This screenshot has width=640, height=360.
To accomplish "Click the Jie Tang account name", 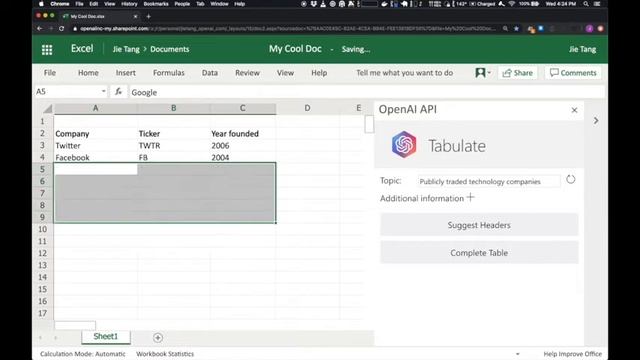I will (582, 49).
